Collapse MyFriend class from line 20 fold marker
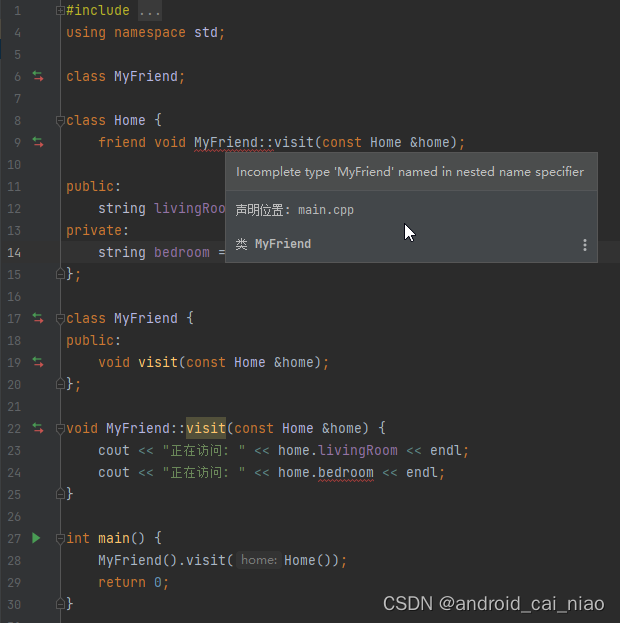The height and width of the screenshot is (623, 620). coord(60,384)
